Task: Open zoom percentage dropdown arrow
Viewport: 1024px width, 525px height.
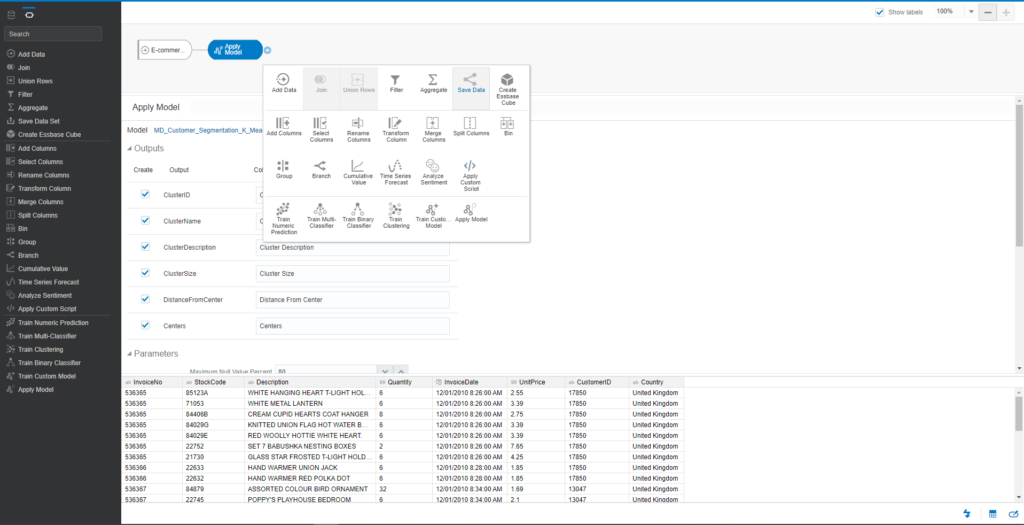Action: tap(971, 12)
